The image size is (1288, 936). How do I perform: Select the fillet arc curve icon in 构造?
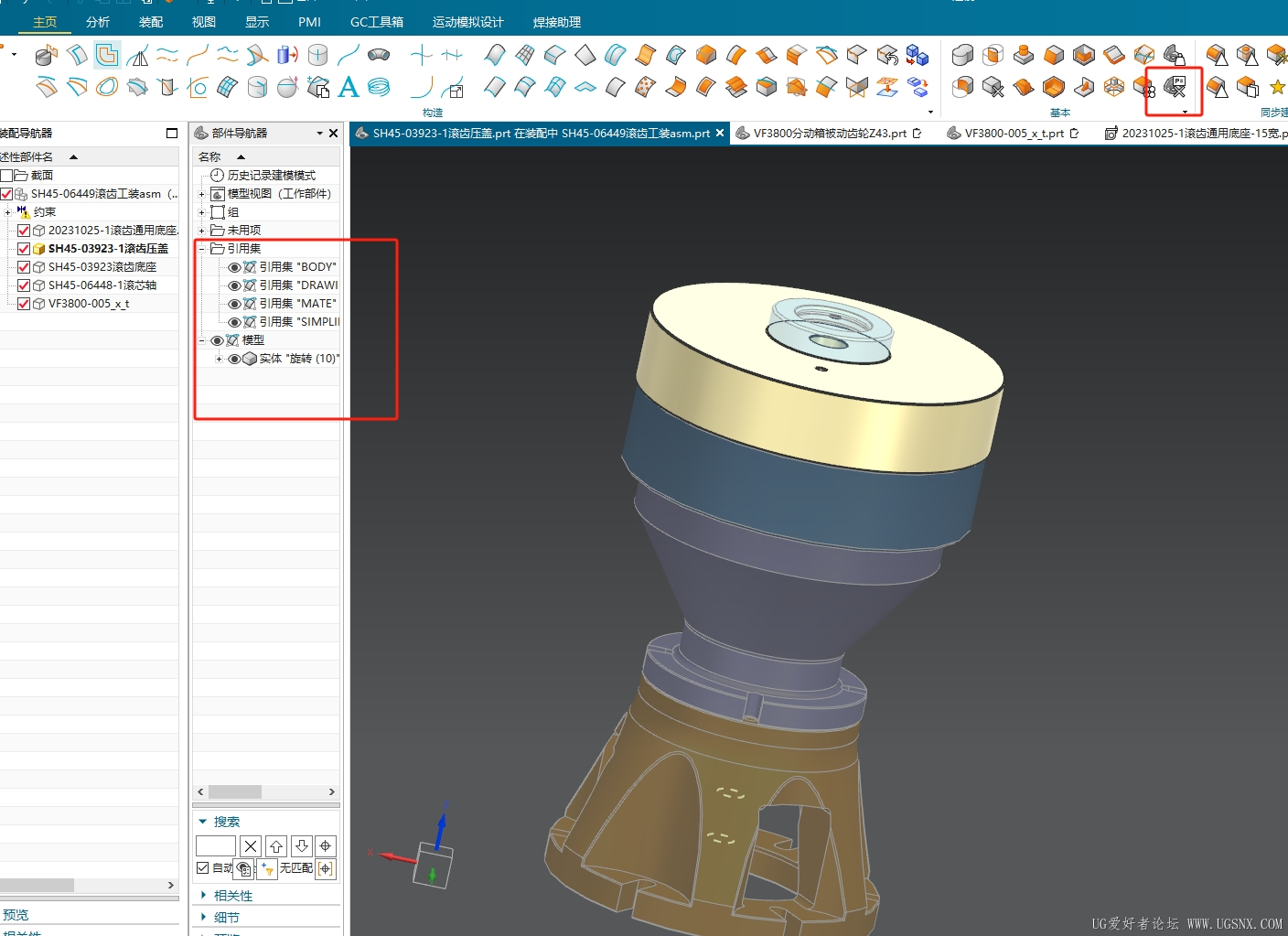[x=421, y=87]
